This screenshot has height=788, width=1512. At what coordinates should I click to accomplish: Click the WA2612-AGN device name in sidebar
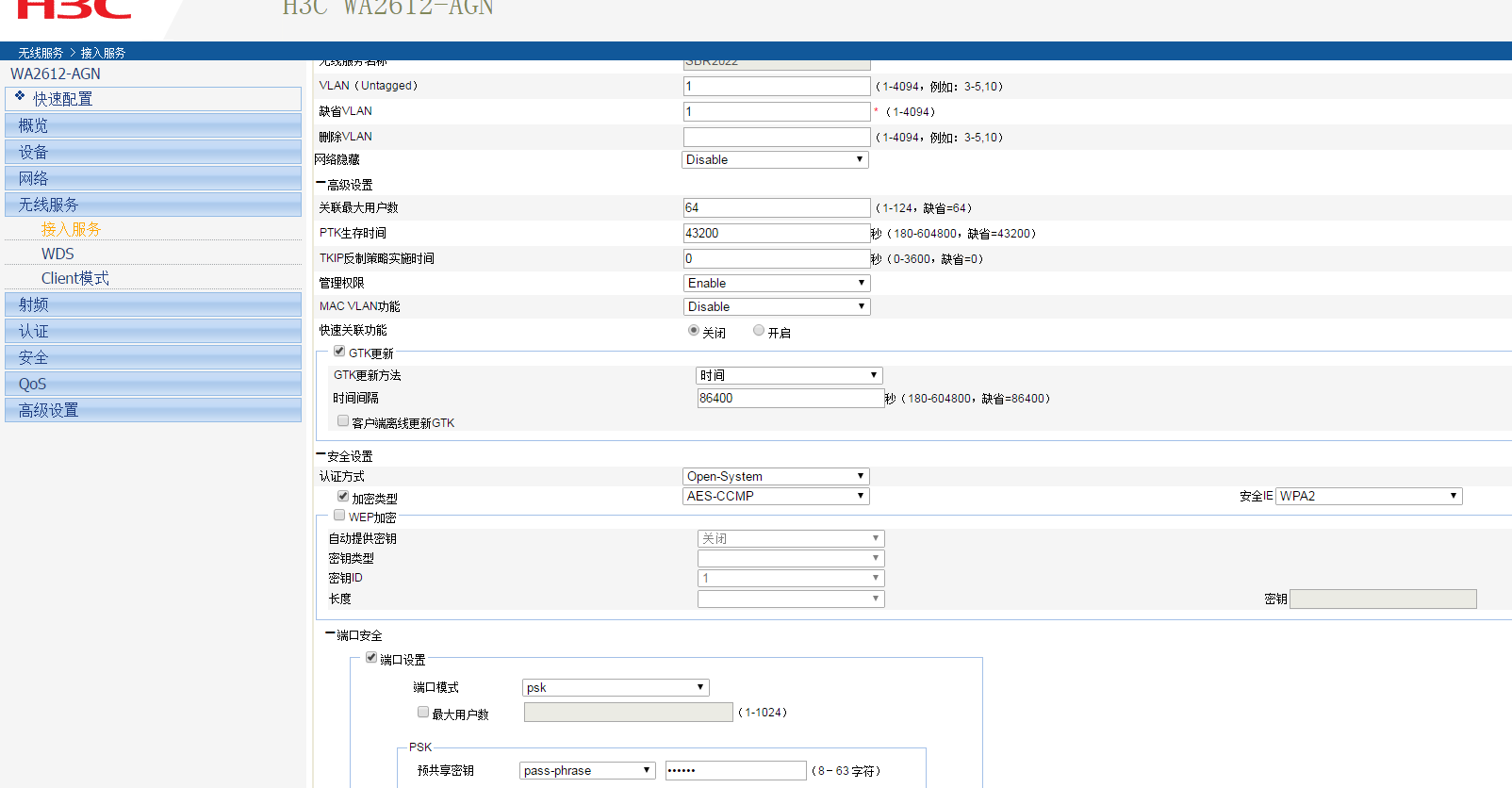point(56,74)
